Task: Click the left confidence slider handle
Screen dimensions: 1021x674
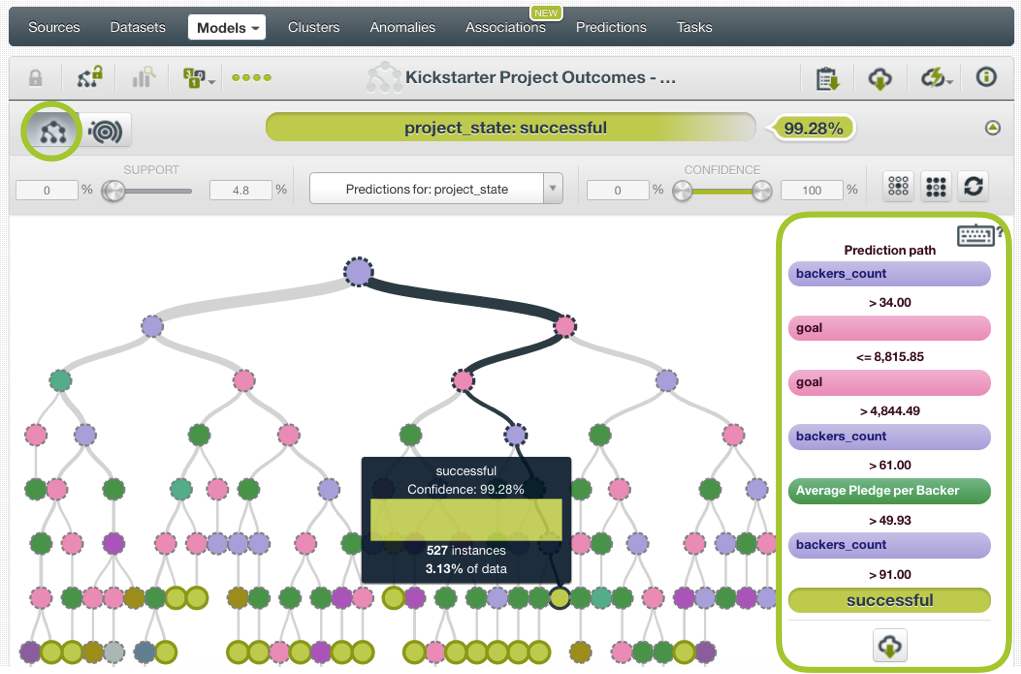Action: coord(682,191)
